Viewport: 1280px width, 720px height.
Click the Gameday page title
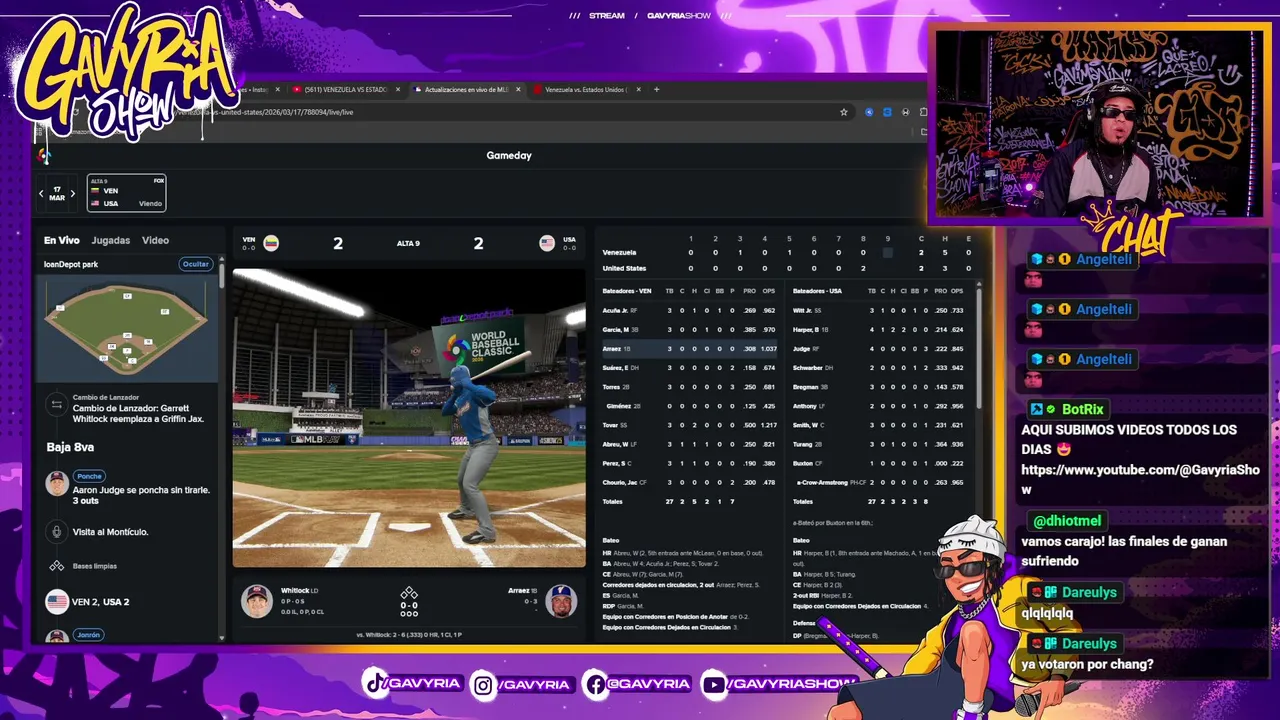pos(509,155)
